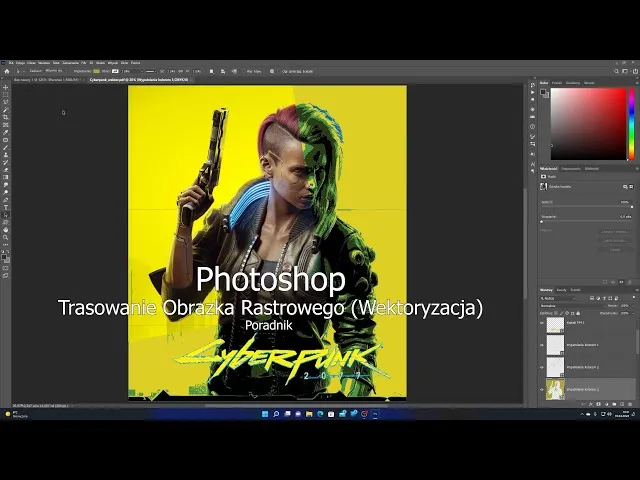Open the Okno menu

tap(124, 63)
